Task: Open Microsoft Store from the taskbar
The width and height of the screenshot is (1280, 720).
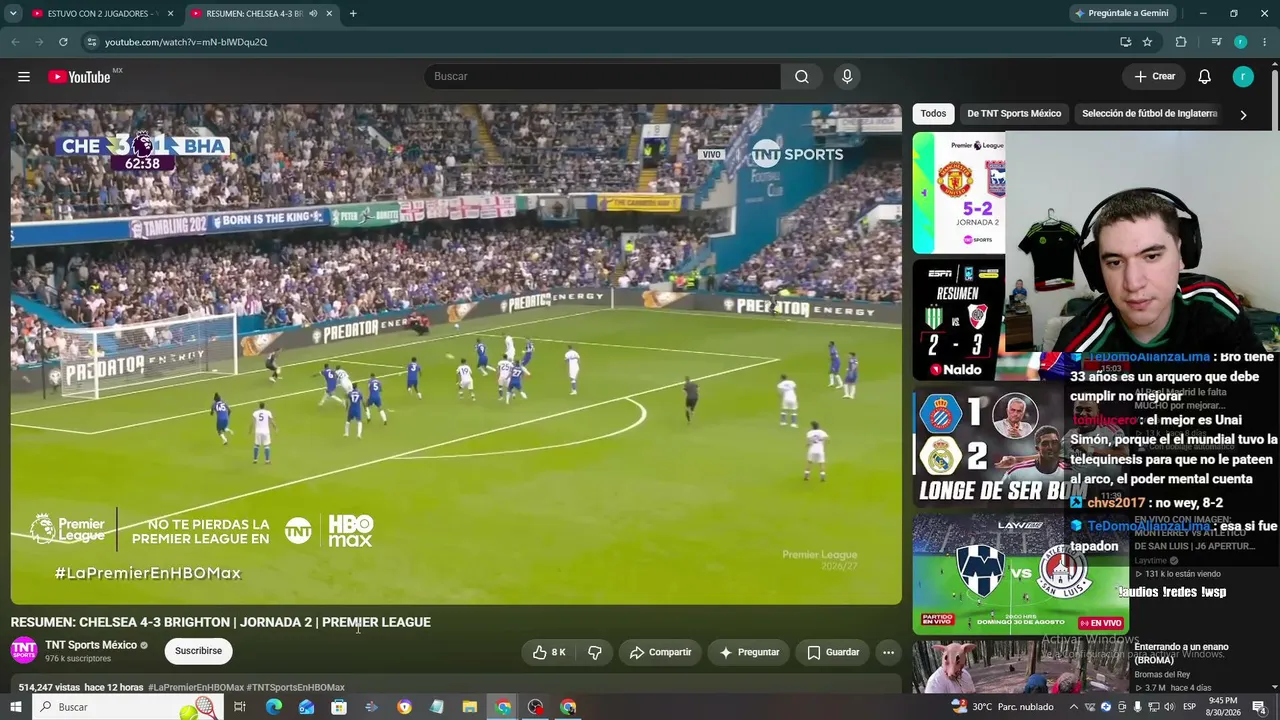Action: 339,707
